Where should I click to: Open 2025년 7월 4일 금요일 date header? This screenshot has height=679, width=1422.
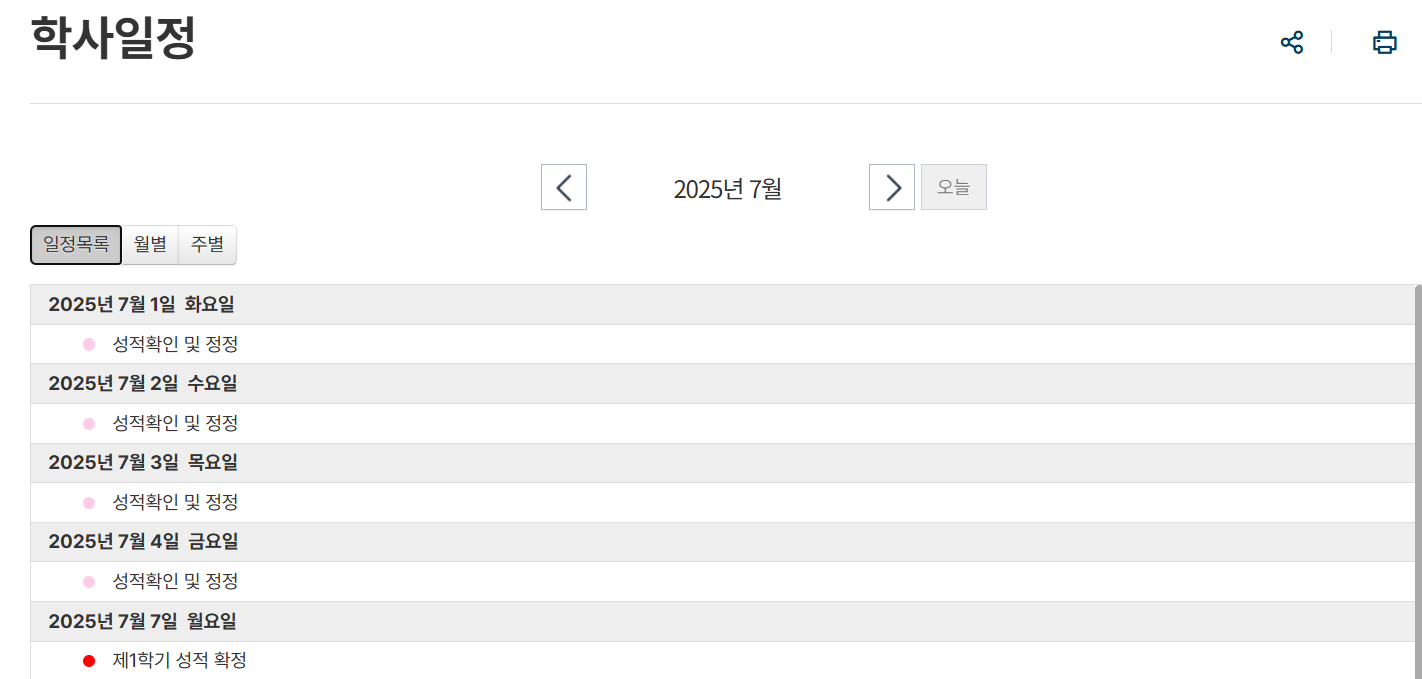coord(143,542)
